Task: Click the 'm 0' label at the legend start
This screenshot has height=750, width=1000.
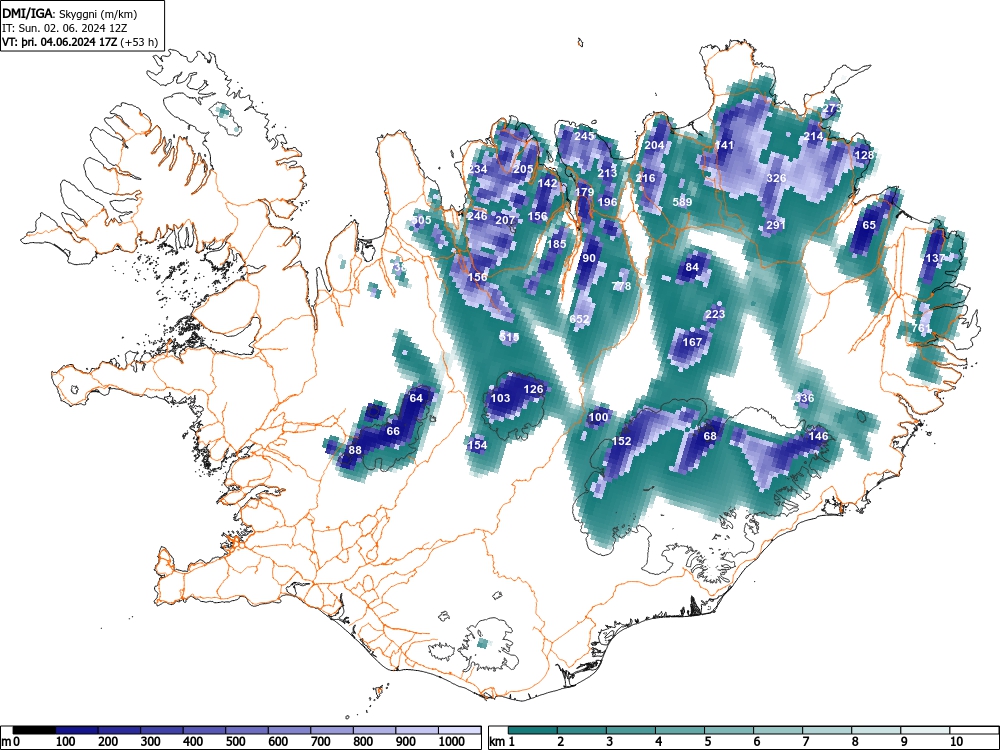Action: point(10,742)
